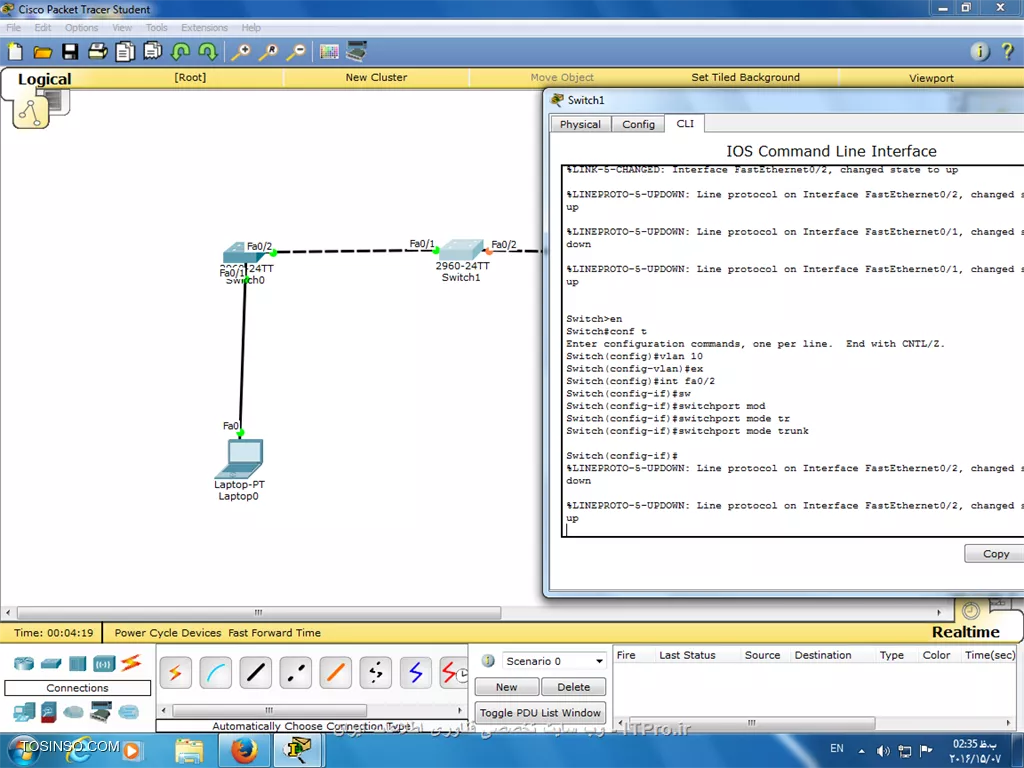Screen dimensions: 1024x768
Task: Click Switch0 device in workspace
Action: (x=243, y=254)
